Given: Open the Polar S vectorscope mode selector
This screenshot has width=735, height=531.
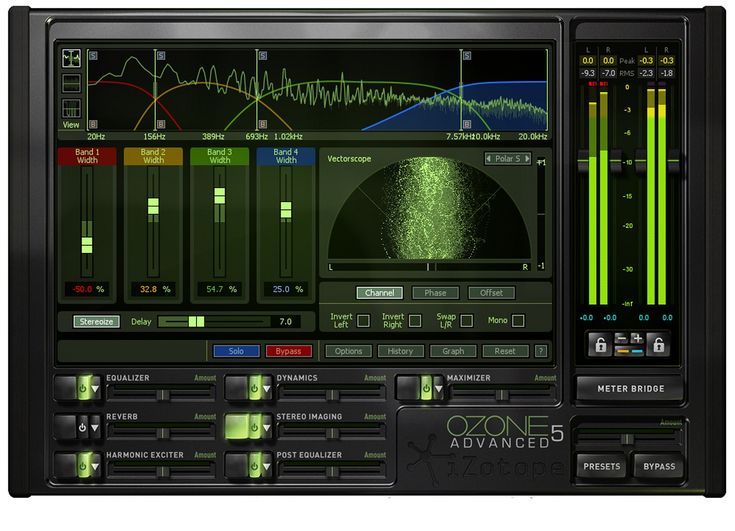Looking at the screenshot, I should 508,158.
